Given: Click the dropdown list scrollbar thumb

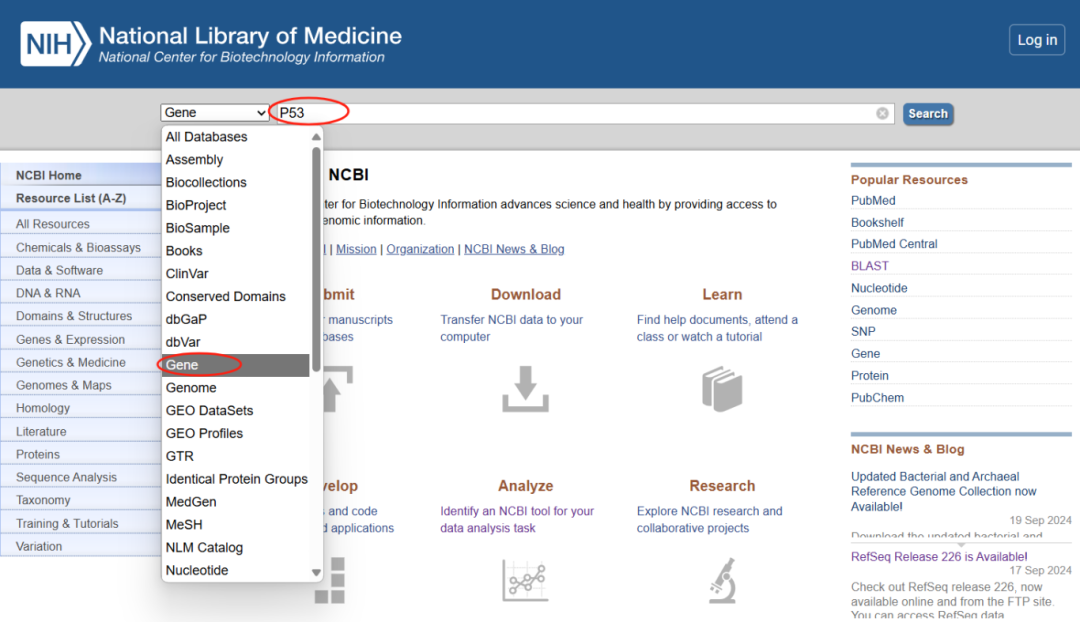Looking at the screenshot, I should tap(316, 260).
